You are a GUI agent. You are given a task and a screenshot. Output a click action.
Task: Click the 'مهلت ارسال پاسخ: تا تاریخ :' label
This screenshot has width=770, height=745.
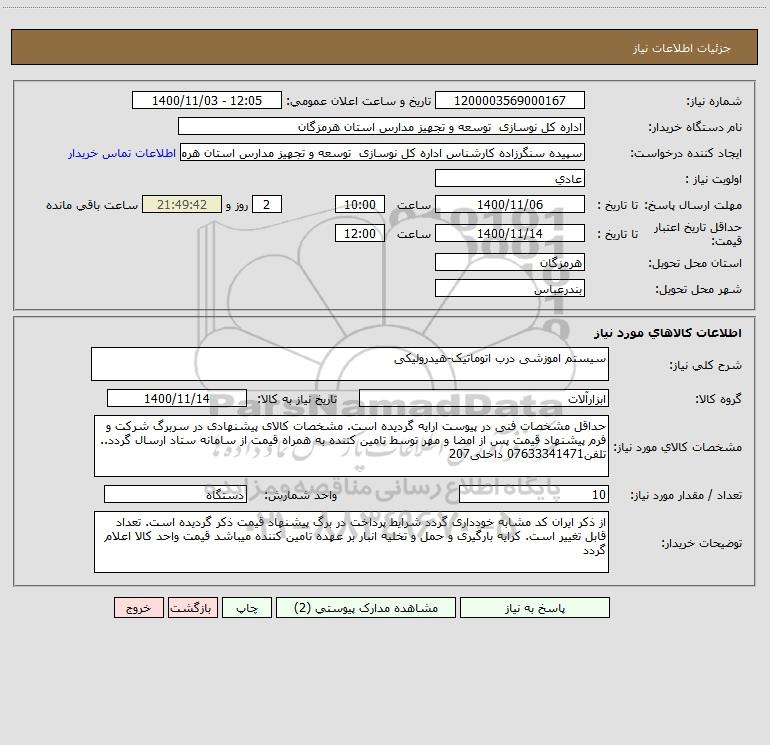(669, 205)
